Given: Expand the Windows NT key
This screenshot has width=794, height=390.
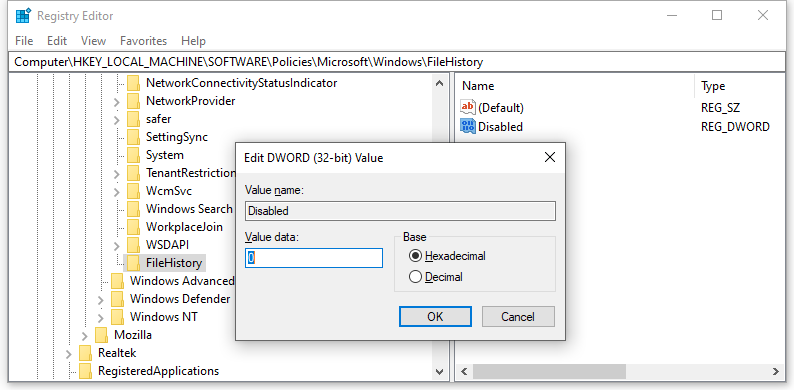Looking at the screenshot, I should coord(101,318).
